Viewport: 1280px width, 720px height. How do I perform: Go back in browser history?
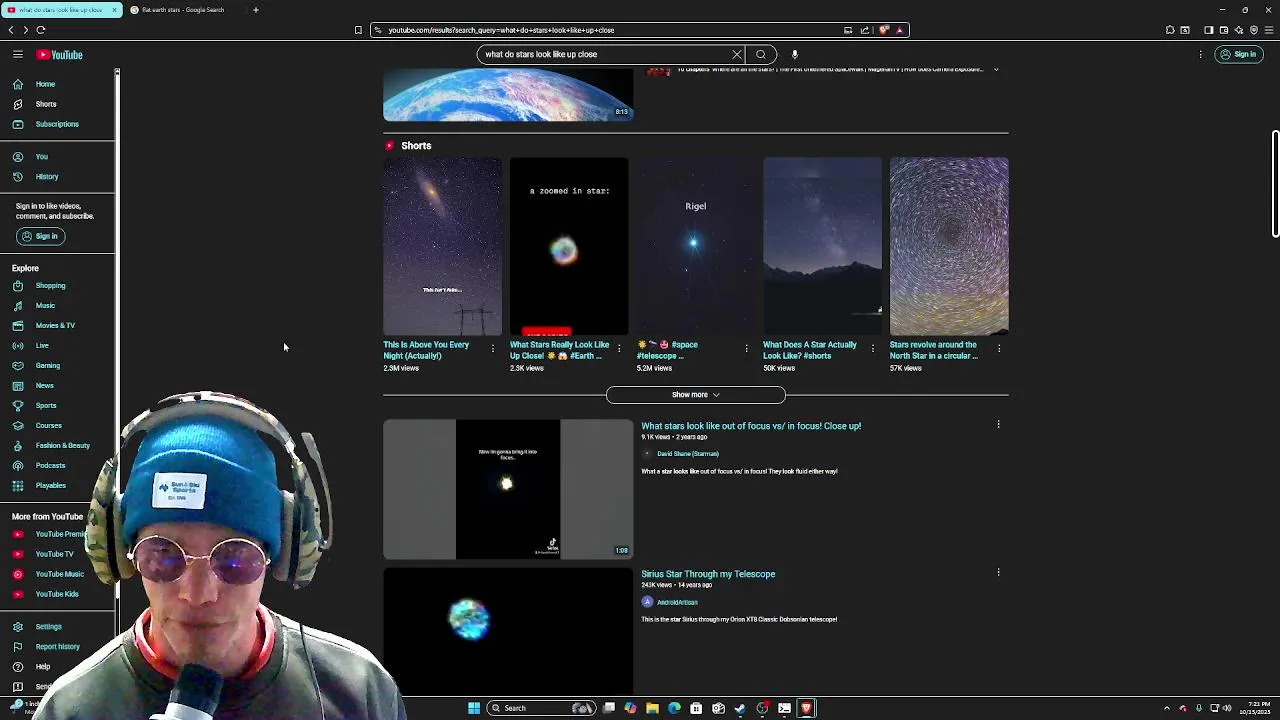point(11,30)
